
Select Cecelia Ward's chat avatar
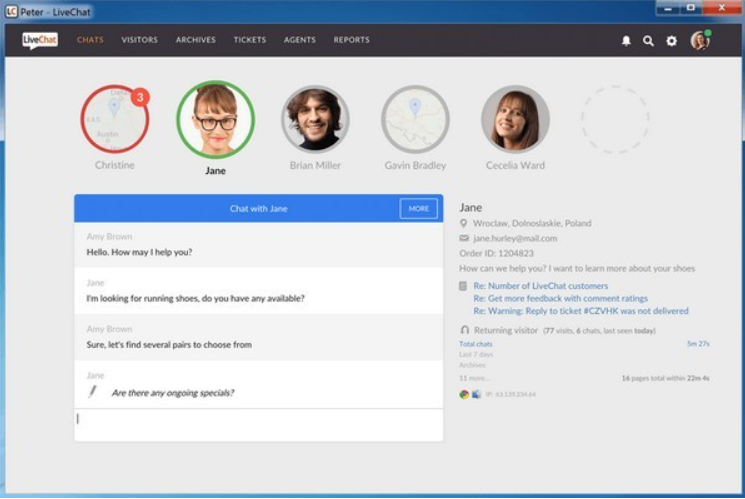point(515,119)
